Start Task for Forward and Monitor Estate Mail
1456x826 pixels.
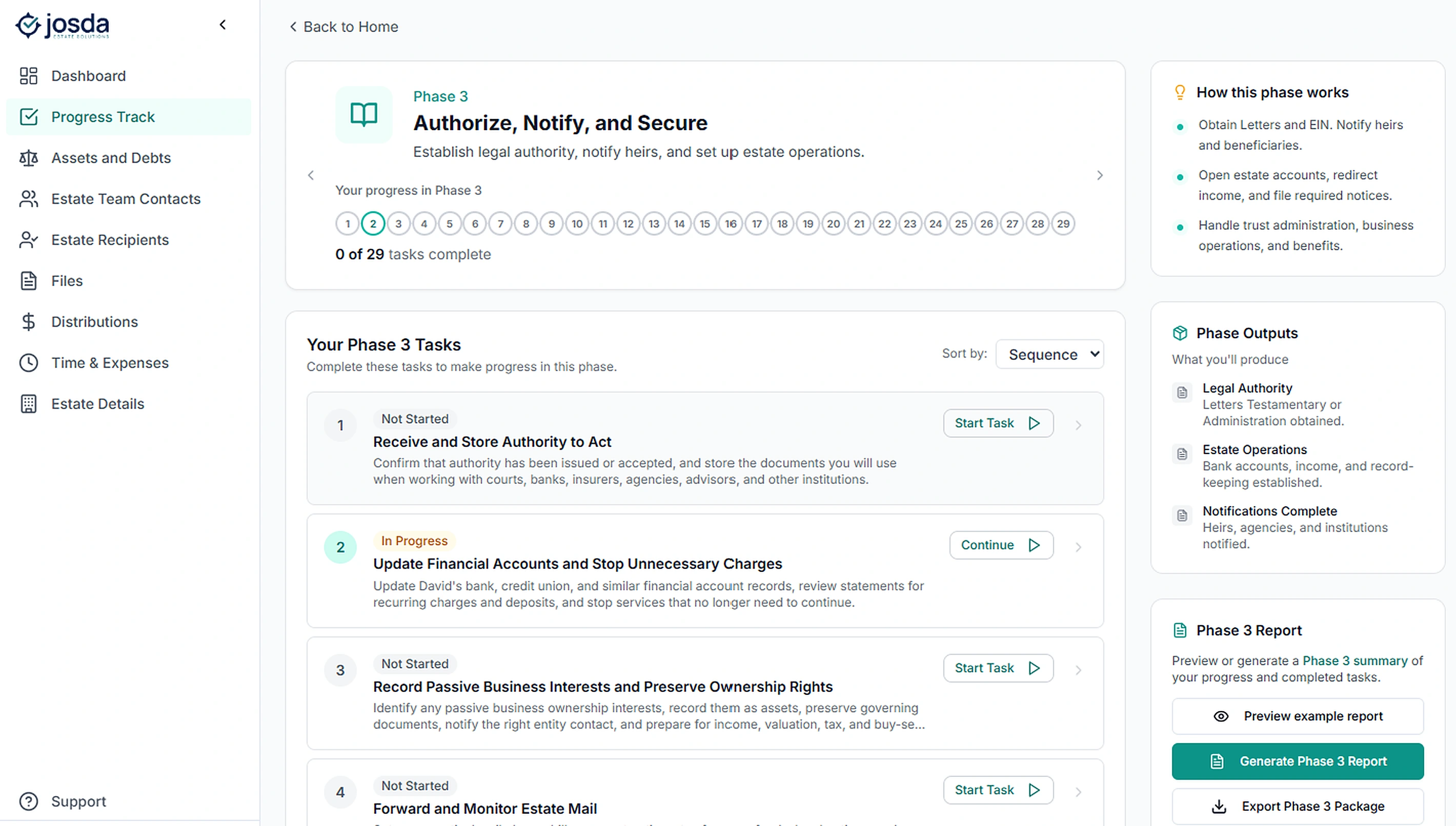point(998,790)
